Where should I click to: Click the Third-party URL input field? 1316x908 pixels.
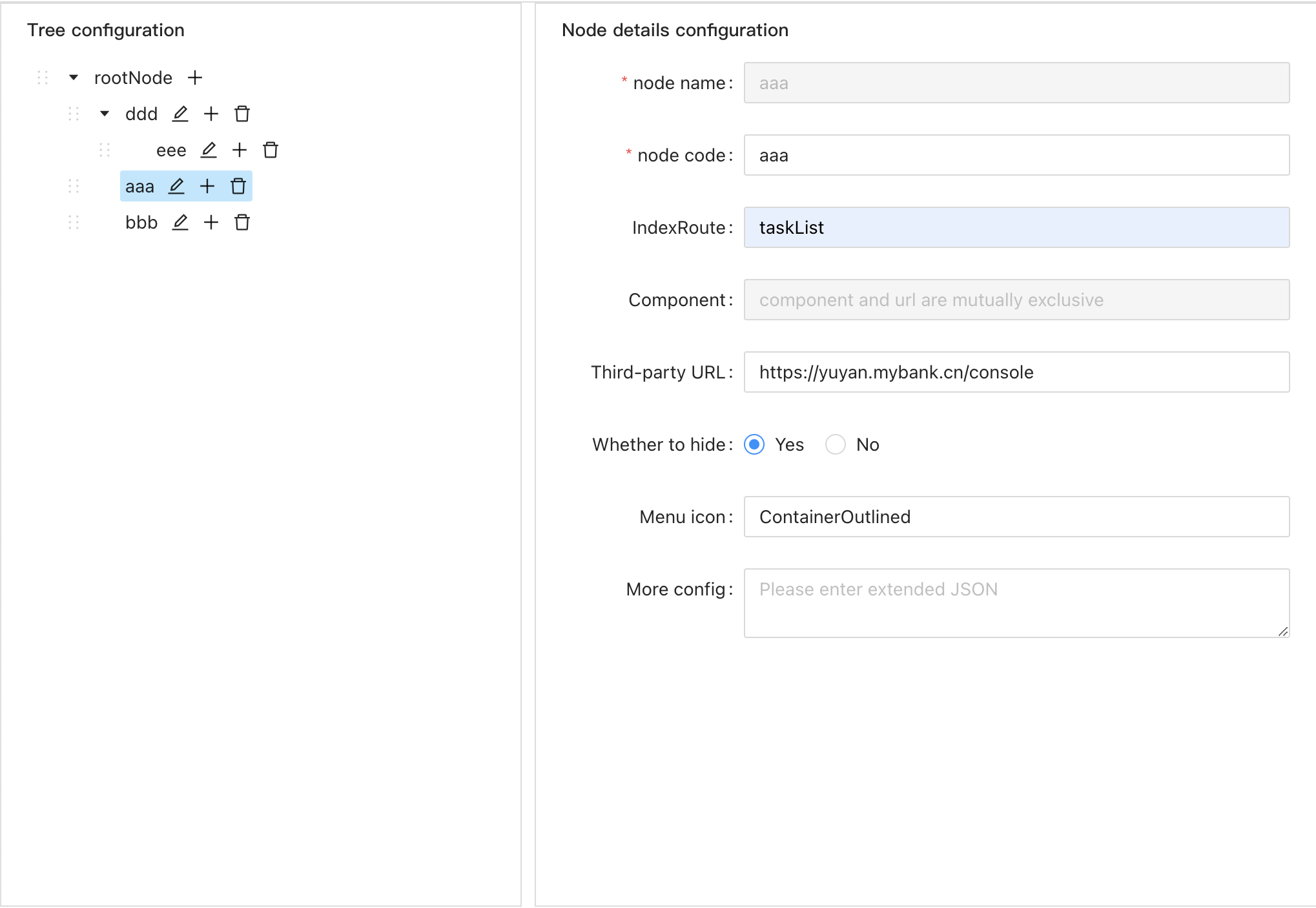1016,373
